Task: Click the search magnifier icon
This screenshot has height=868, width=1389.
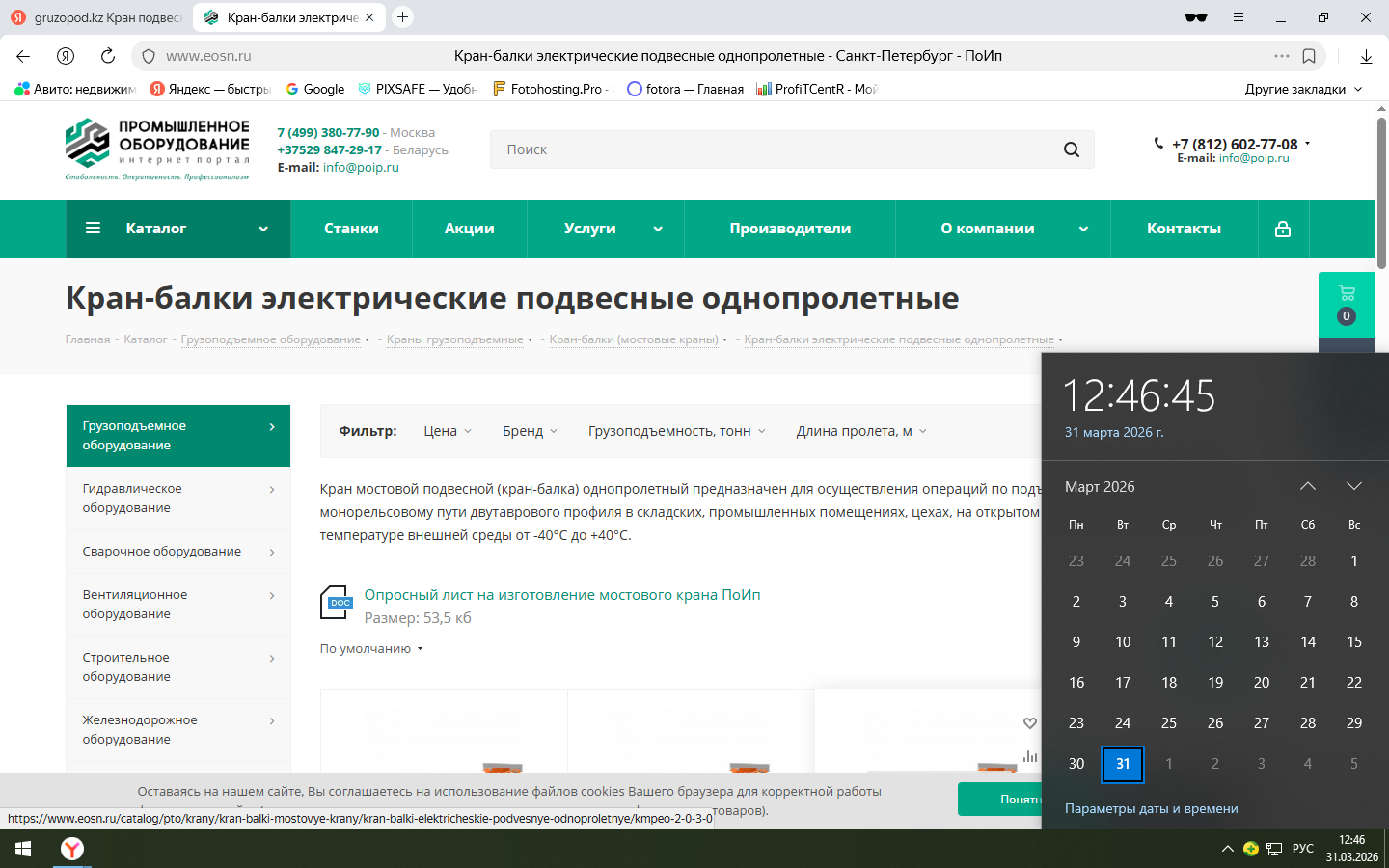Action: 1071,149
